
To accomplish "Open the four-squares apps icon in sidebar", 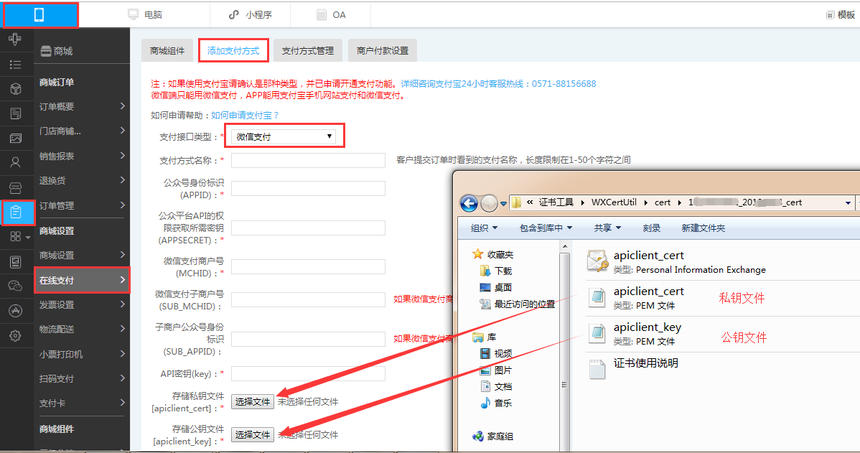I will coord(15,236).
